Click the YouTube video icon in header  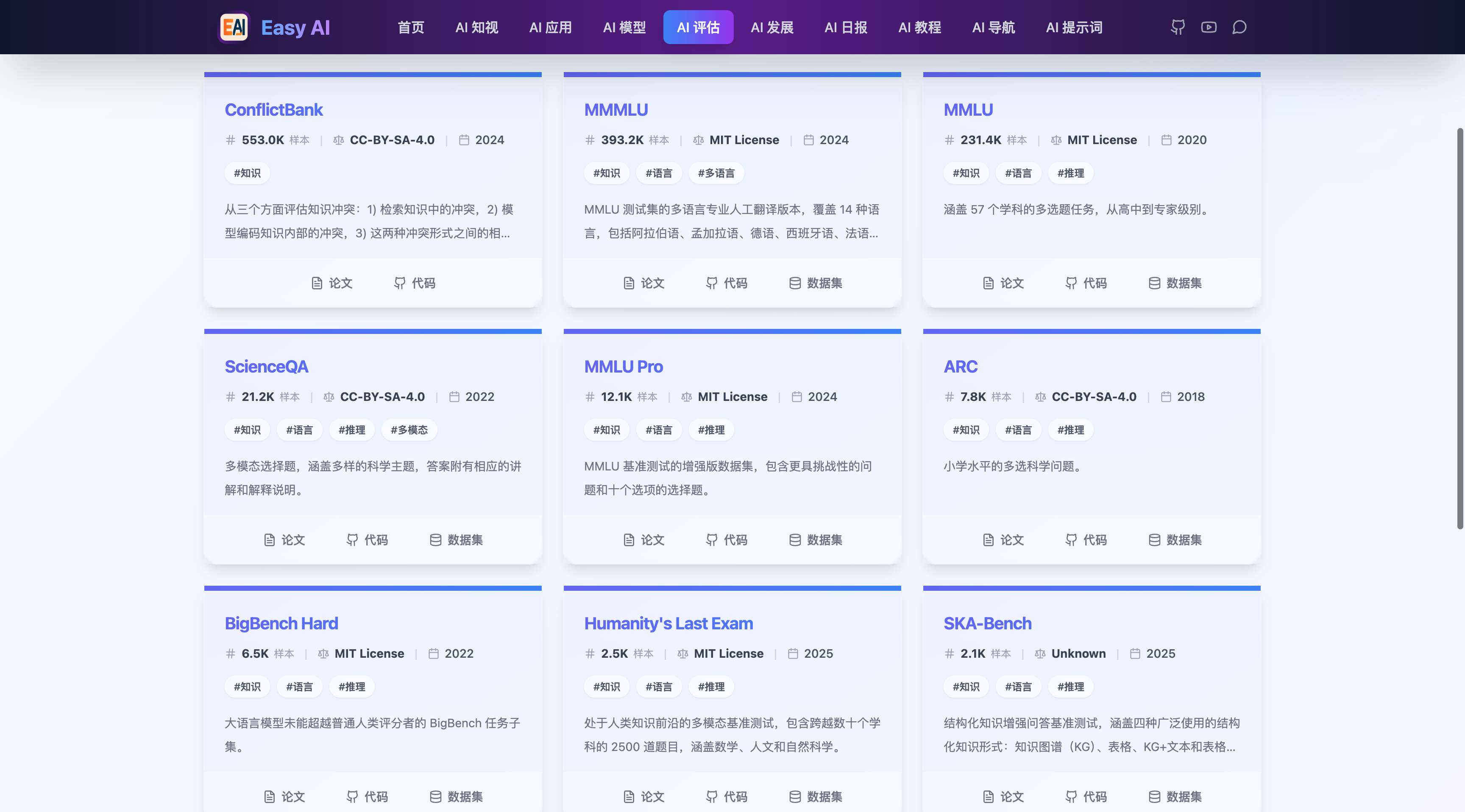point(1209,27)
